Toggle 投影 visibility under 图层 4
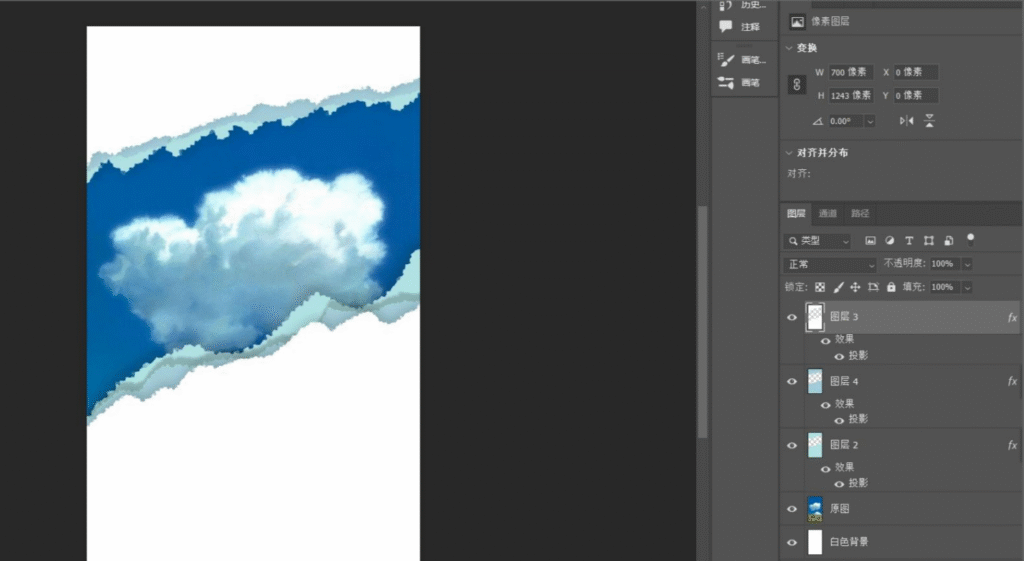Image resolution: width=1024 pixels, height=561 pixels. click(x=839, y=421)
